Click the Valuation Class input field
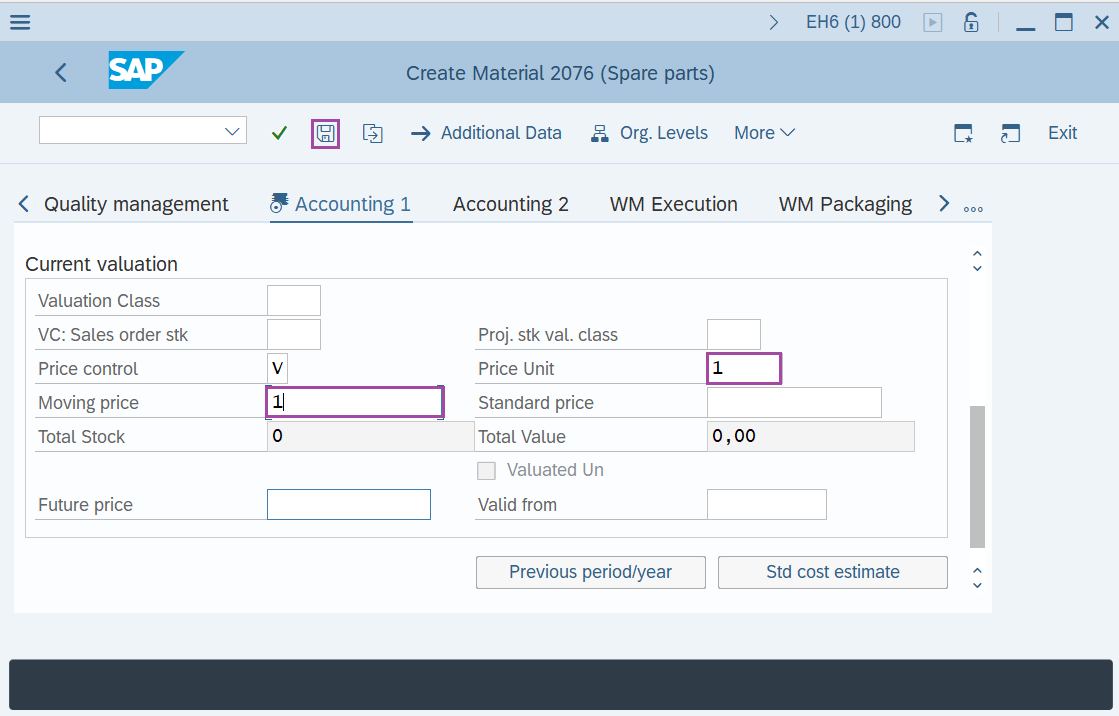The image size is (1119, 716). coord(294,301)
